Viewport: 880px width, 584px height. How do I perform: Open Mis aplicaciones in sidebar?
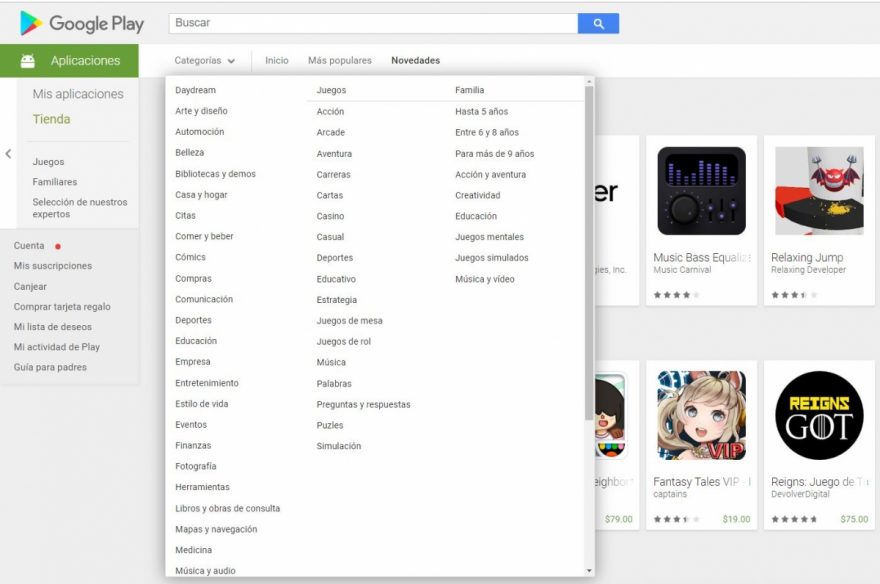pyautogui.click(x=78, y=94)
